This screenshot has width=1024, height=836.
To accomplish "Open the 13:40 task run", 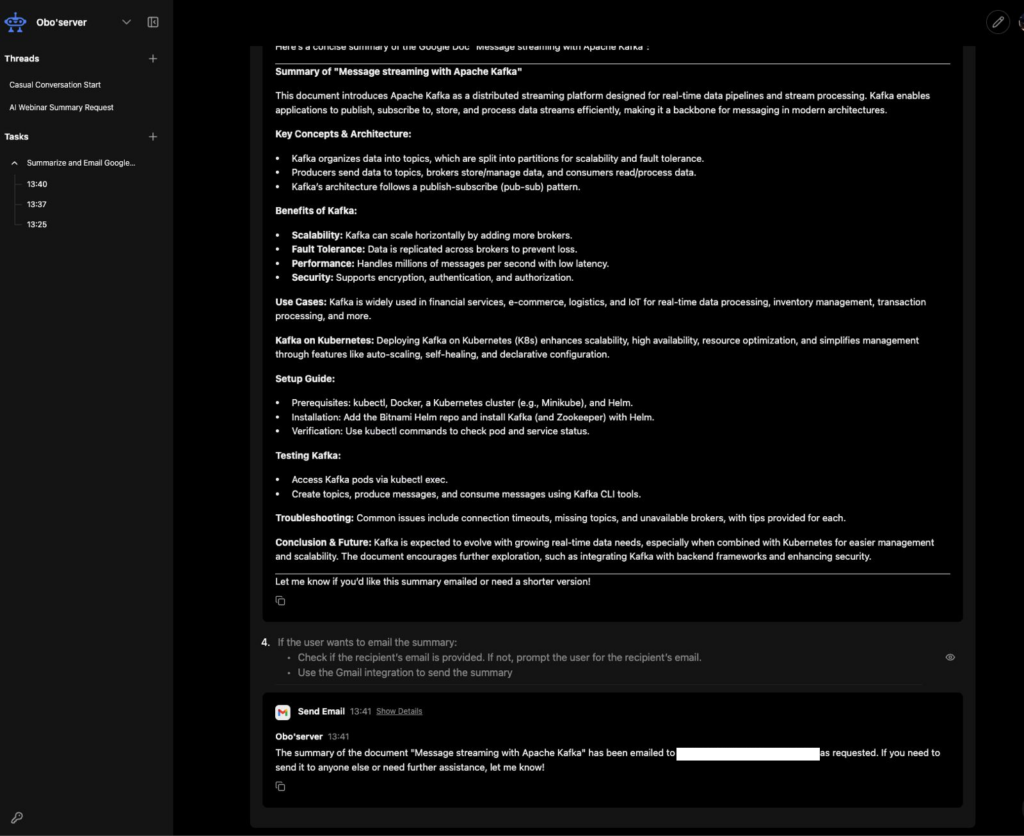I will 37,184.
